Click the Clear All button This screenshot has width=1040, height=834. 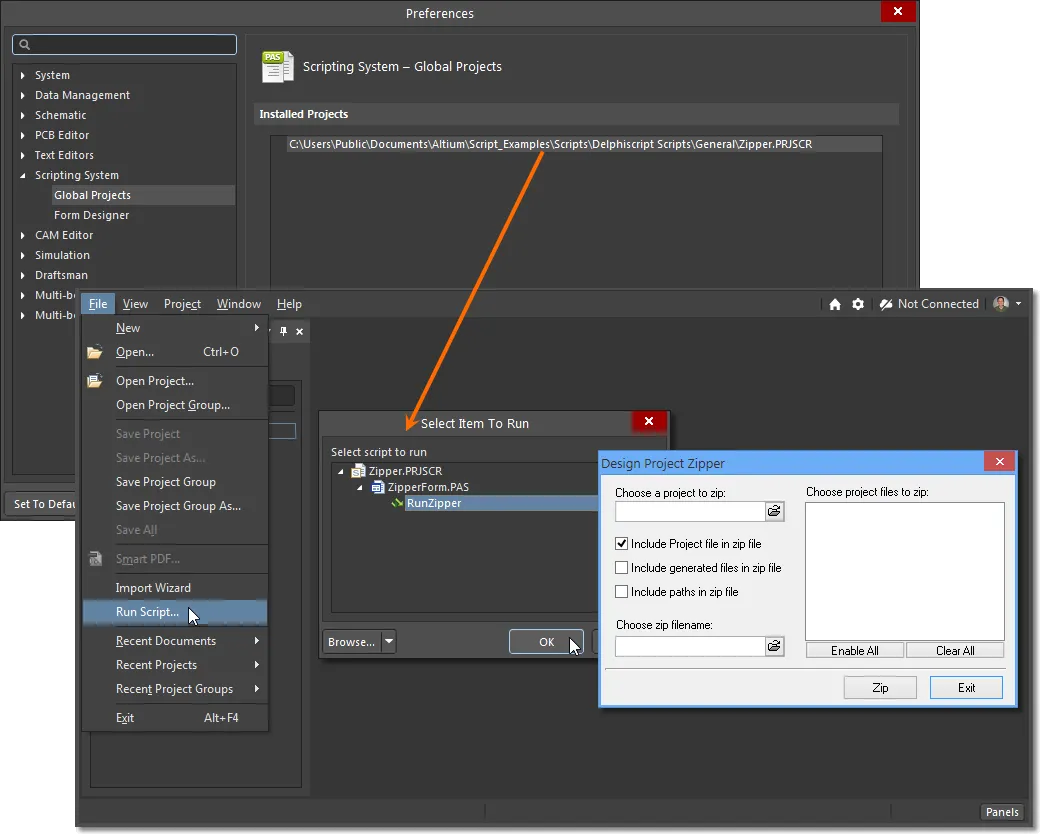click(955, 650)
